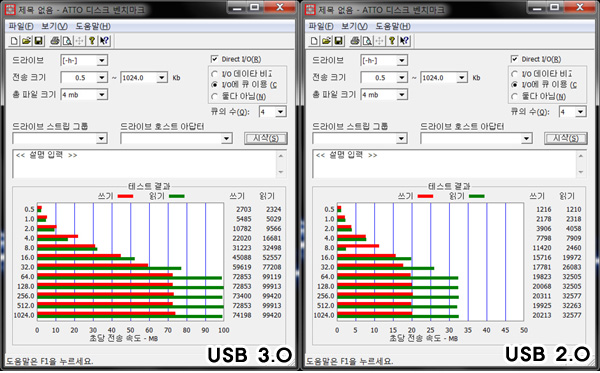600x373 pixels.
Task: Open 파일(F) menu in left window
Action: (x=21, y=26)
